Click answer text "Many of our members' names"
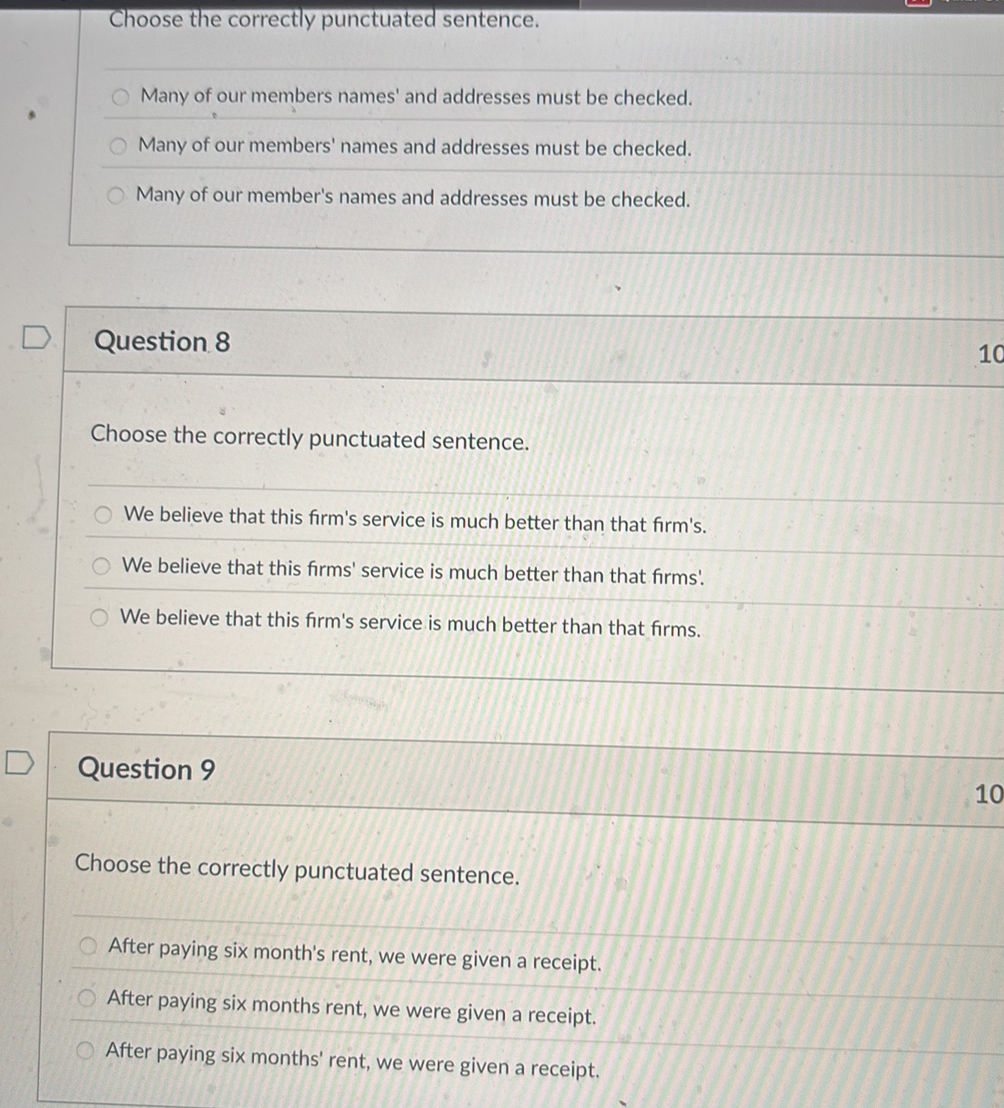 point(415,147)
